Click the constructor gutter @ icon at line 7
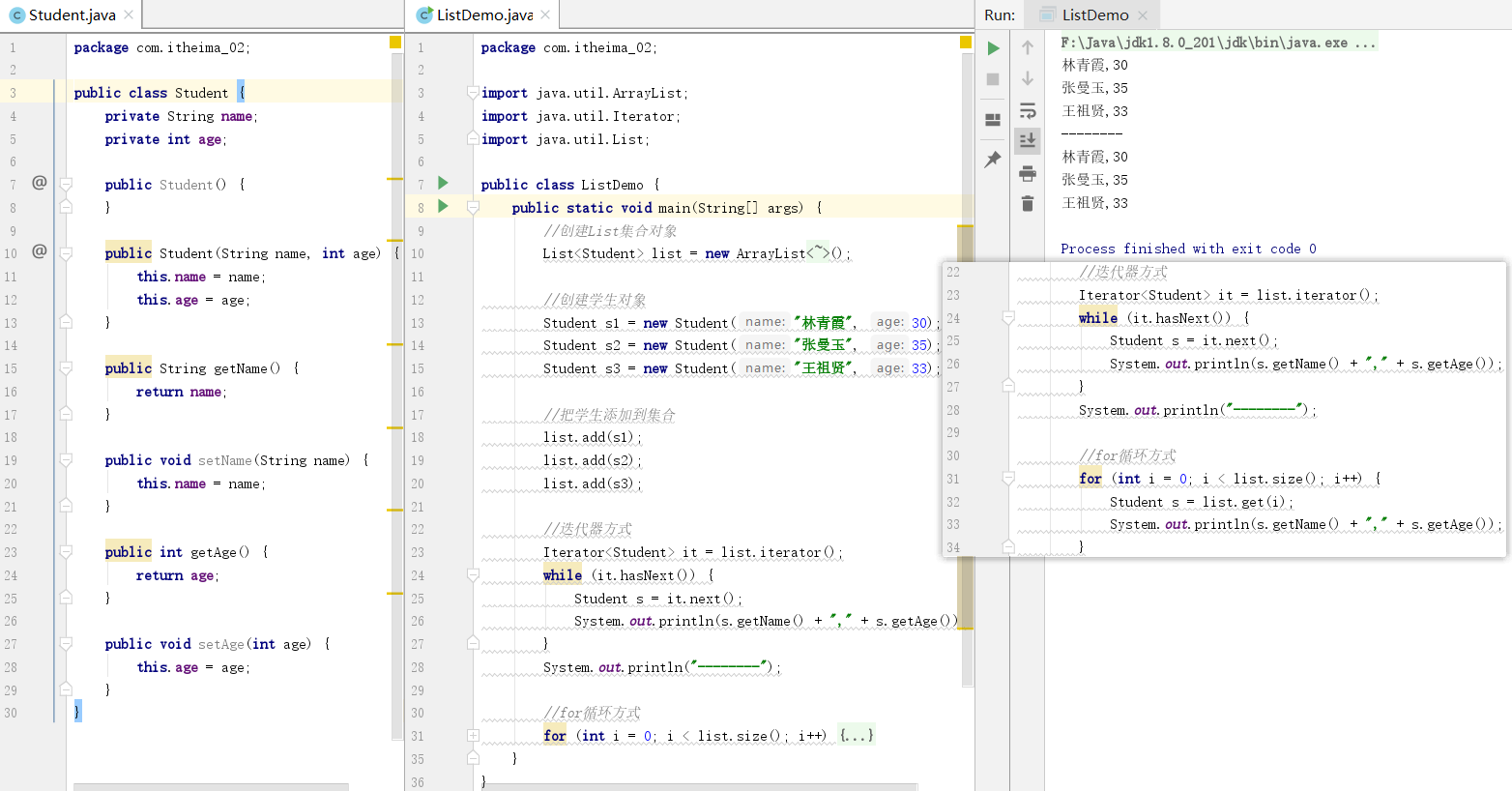Viewport: 1512px width, 791px height. (40, 182)
